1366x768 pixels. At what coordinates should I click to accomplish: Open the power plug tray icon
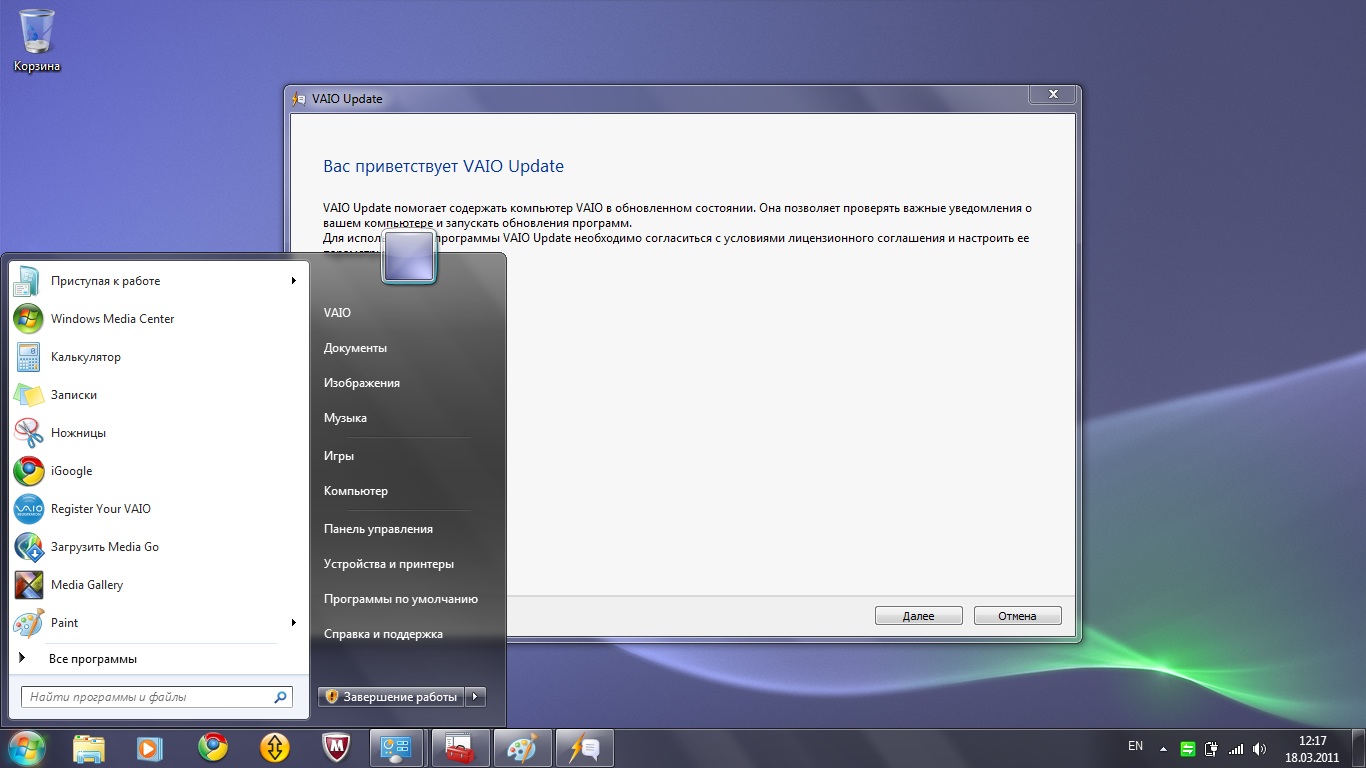pos(1212,748)
